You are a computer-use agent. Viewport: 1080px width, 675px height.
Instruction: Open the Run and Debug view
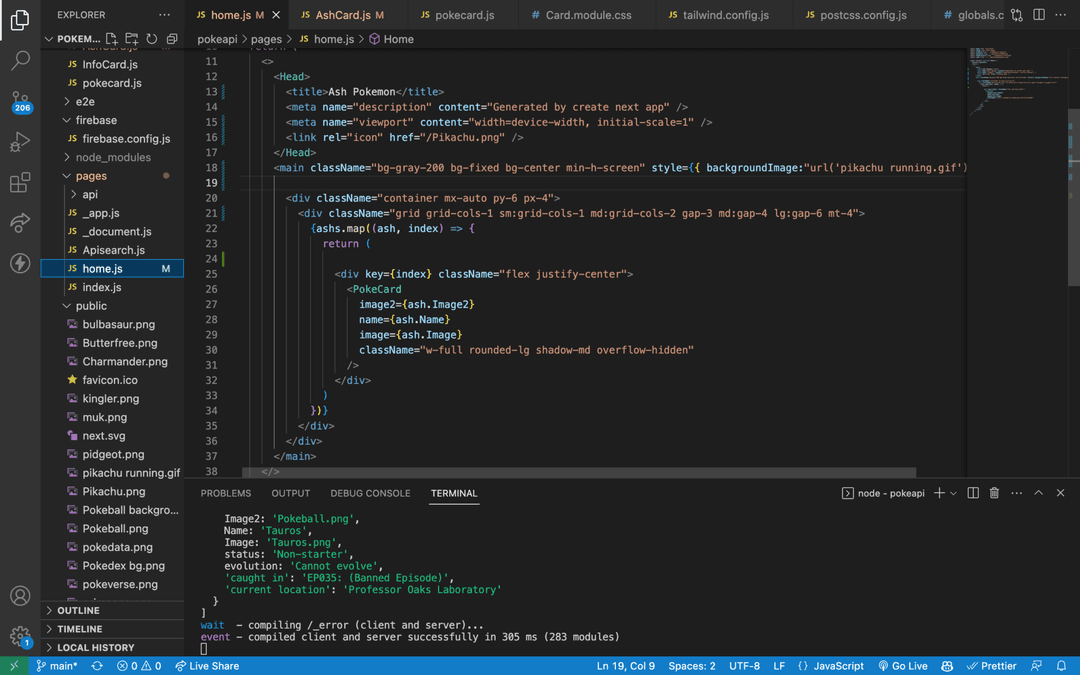pyautogui.click(x=20, y=142)
